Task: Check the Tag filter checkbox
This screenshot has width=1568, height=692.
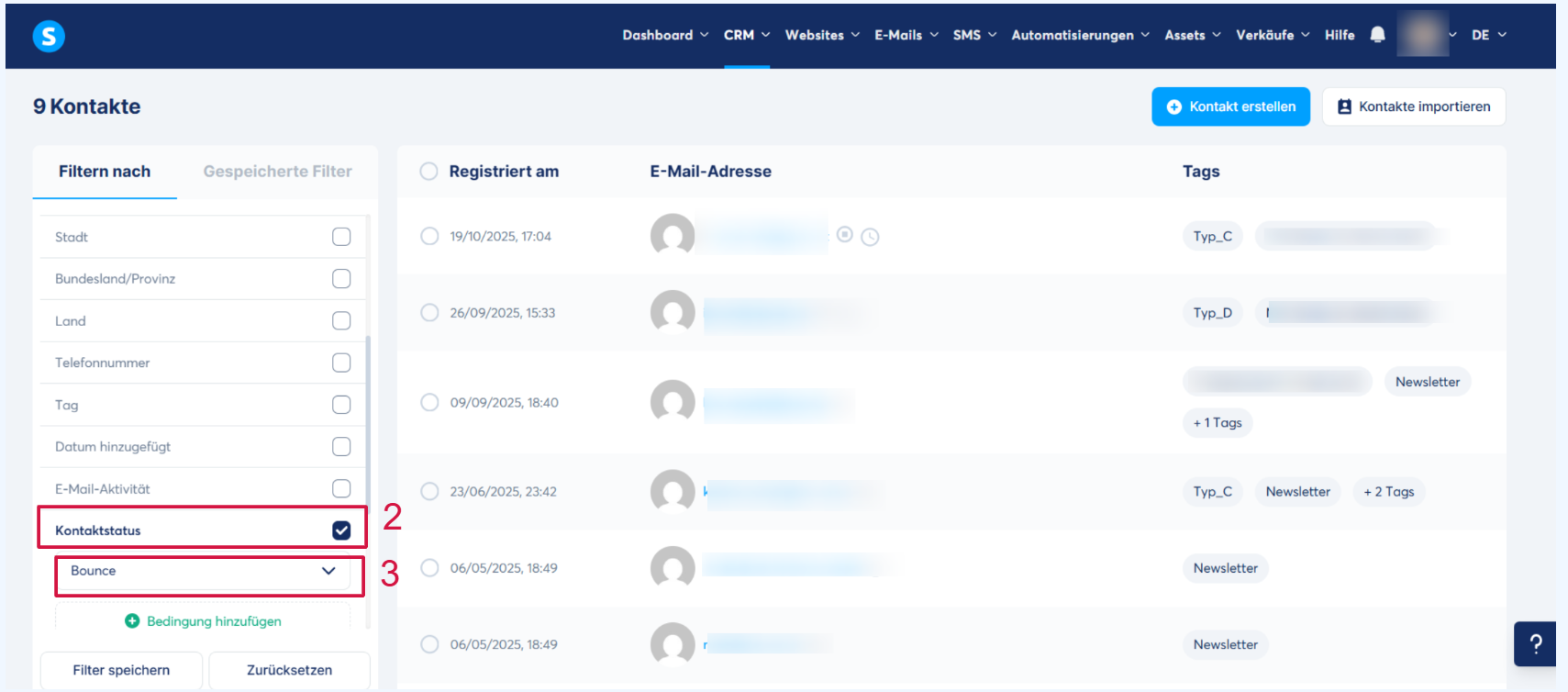Action: pyautogui.click(x=341, y=405)
